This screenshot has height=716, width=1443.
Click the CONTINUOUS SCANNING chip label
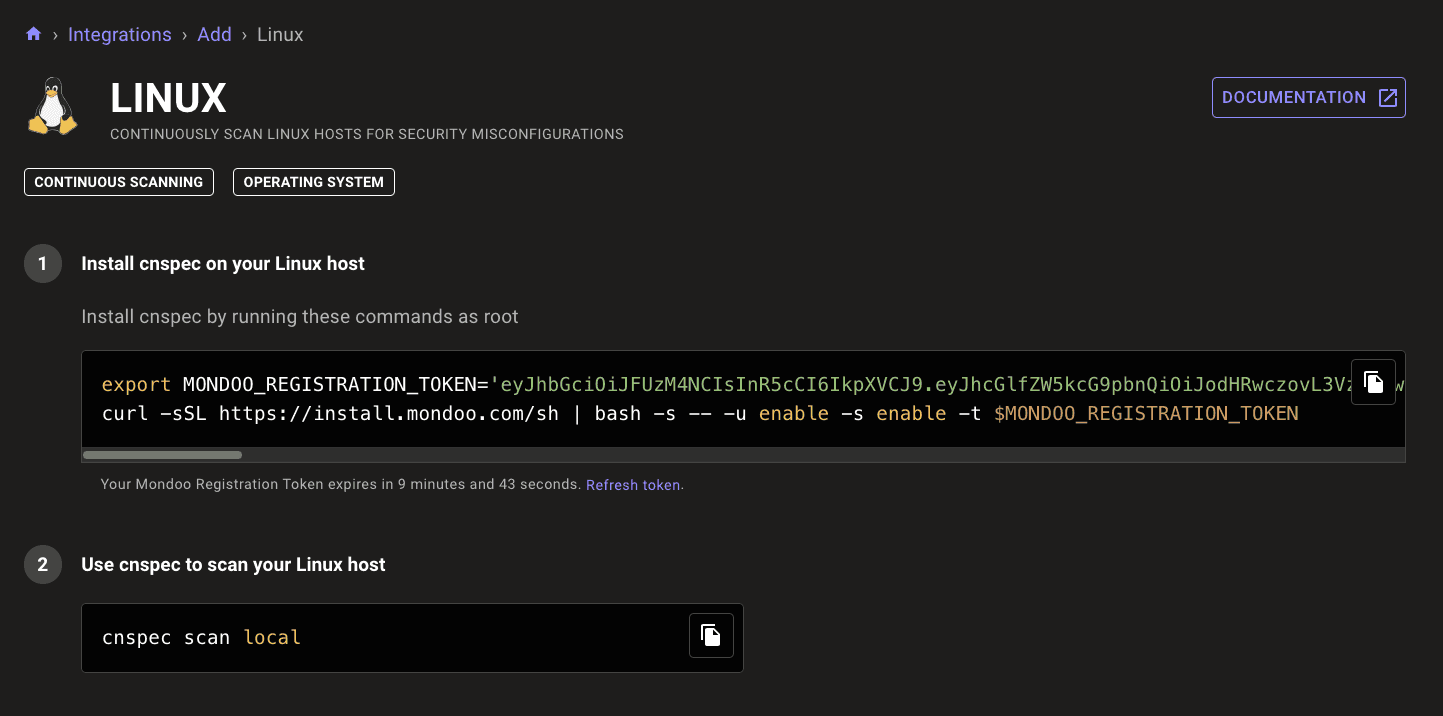pyautogui.click(x=118, y=182)
